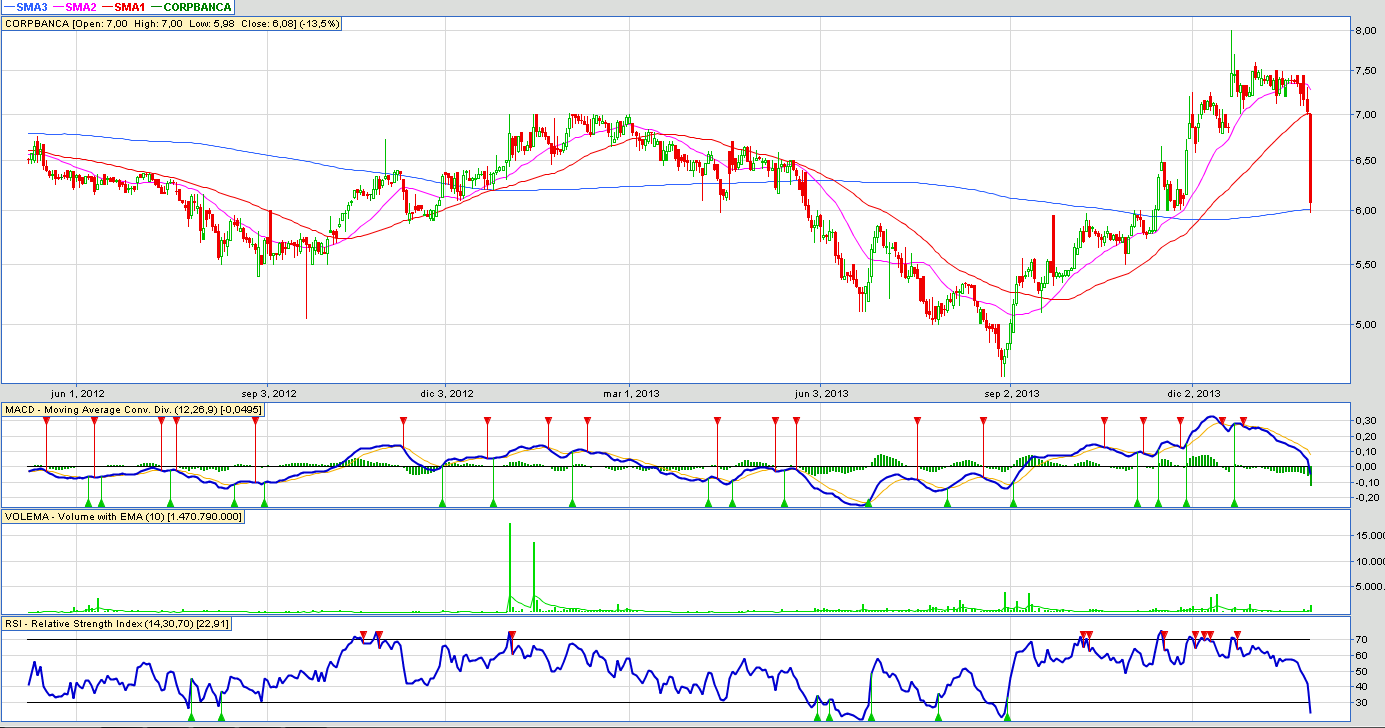Screen dimensions: 1385x728
Task: Click the leftmost green RSI oversold arrow
Action: tap(190, 716)
